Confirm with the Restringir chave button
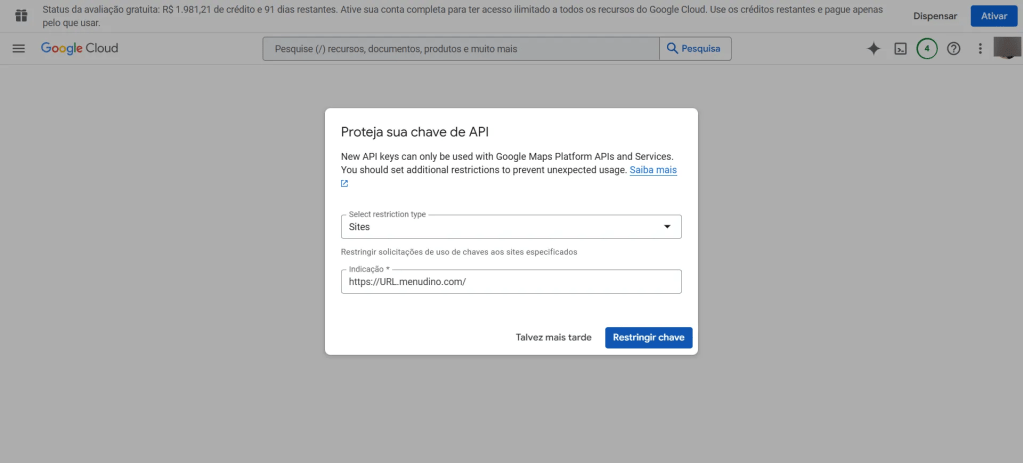The width and height of the screenshot is (1023, 463). (x=648, y=338)
